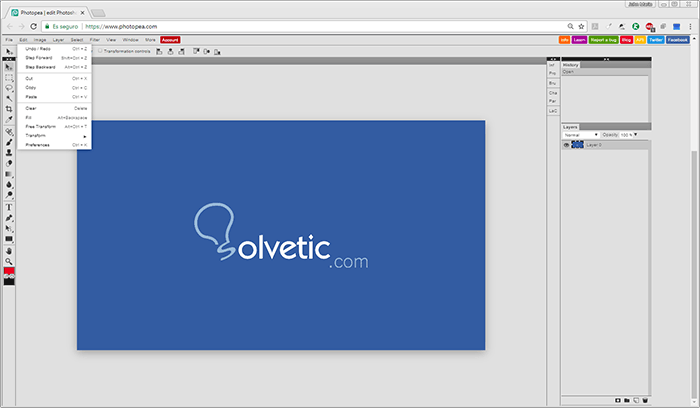Open the Opacity value dropdown arrow
This screenshot has height=408, width=700.
coord(636,135)
